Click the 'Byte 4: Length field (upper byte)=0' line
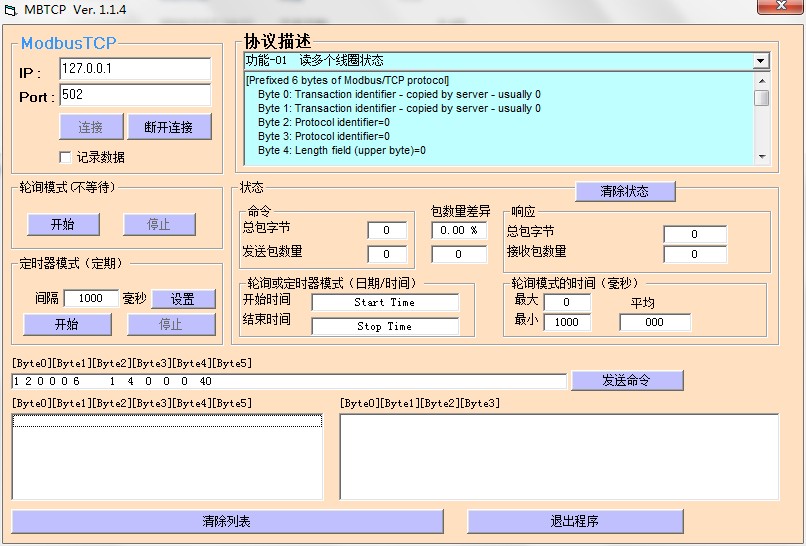This screenshot has width=806, height=546. tap(342, 151)
